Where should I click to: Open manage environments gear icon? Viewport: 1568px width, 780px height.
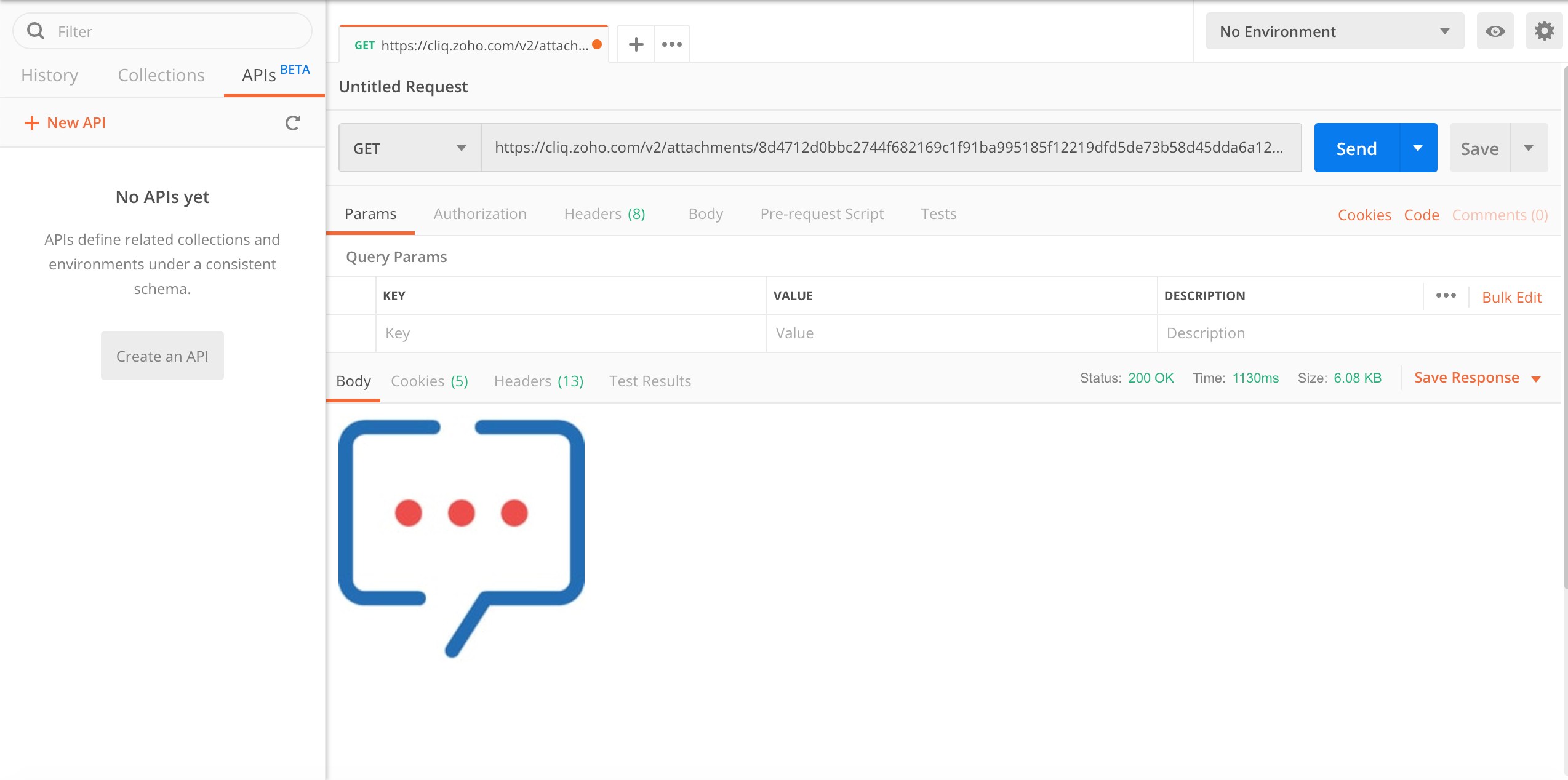click(1544, 31)
